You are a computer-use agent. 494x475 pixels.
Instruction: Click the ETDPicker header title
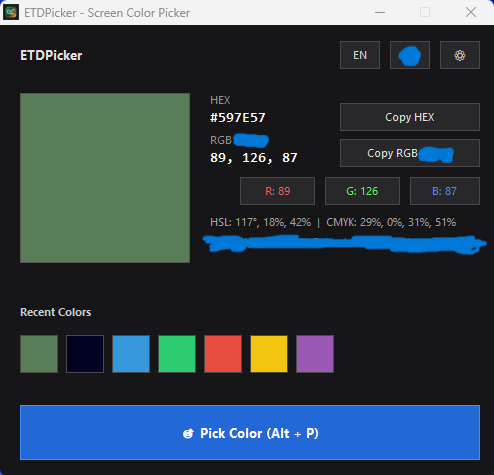pyautogui.click(x=51, y=55)
